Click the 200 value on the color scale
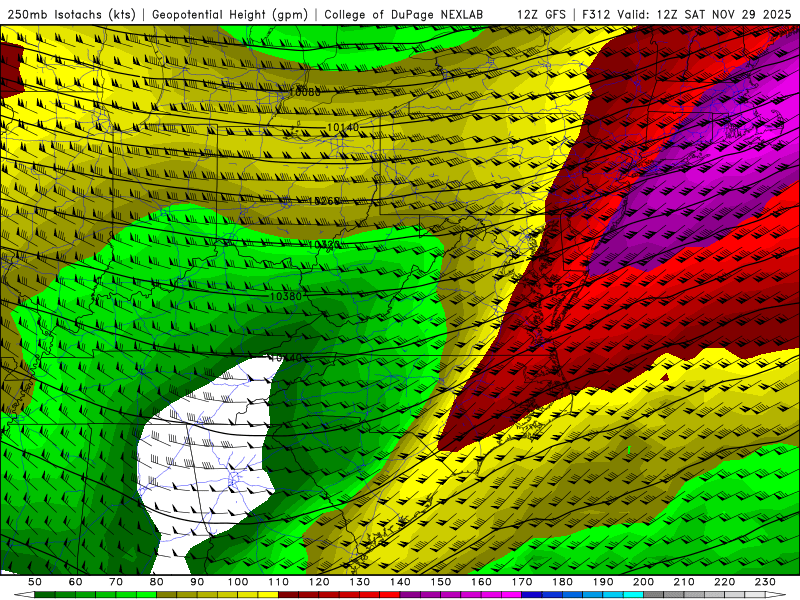Screen dimensions: 800x600 [644, 582]
